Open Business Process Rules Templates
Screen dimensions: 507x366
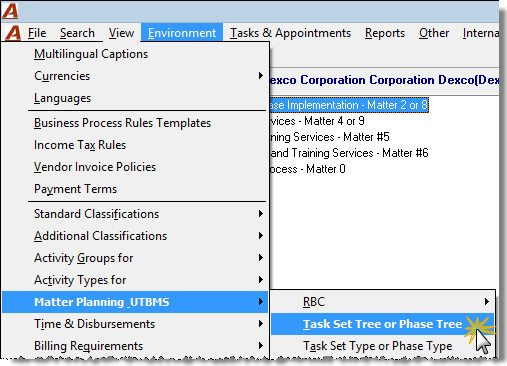tap(135, 123)
